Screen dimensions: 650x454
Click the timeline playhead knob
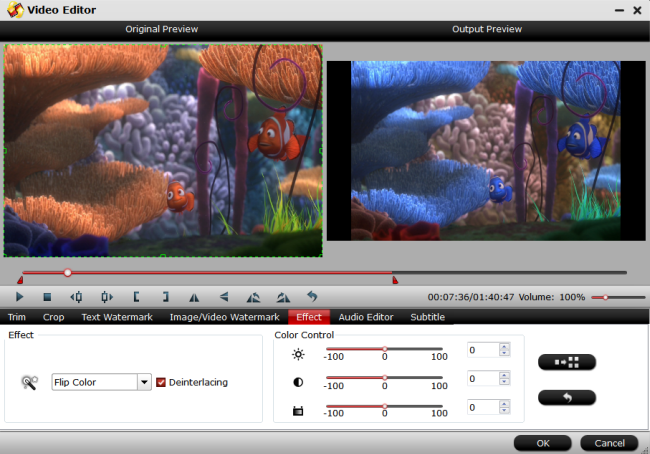click(68, 273)
